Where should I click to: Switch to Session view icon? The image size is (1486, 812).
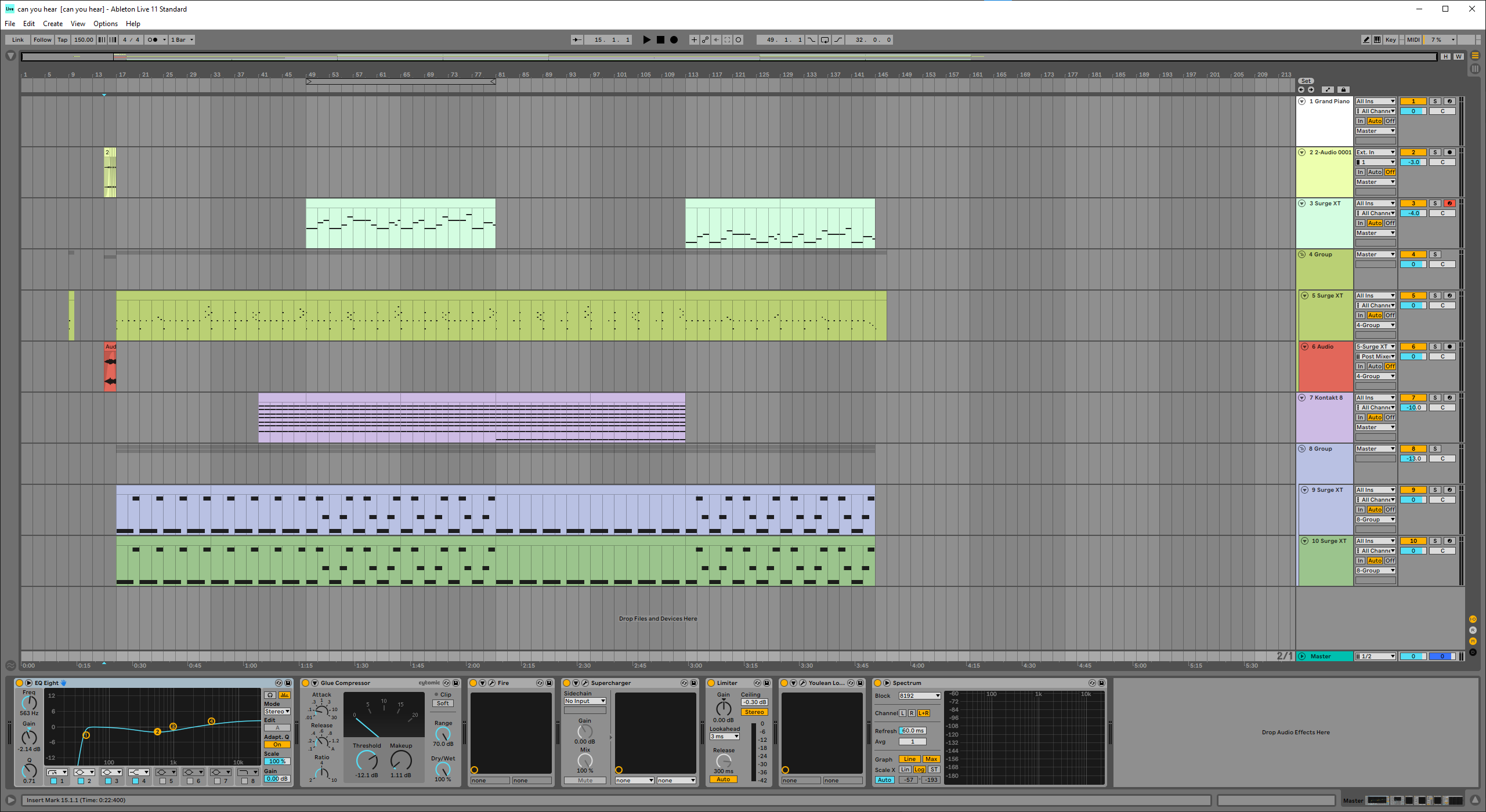(1474, 69)
